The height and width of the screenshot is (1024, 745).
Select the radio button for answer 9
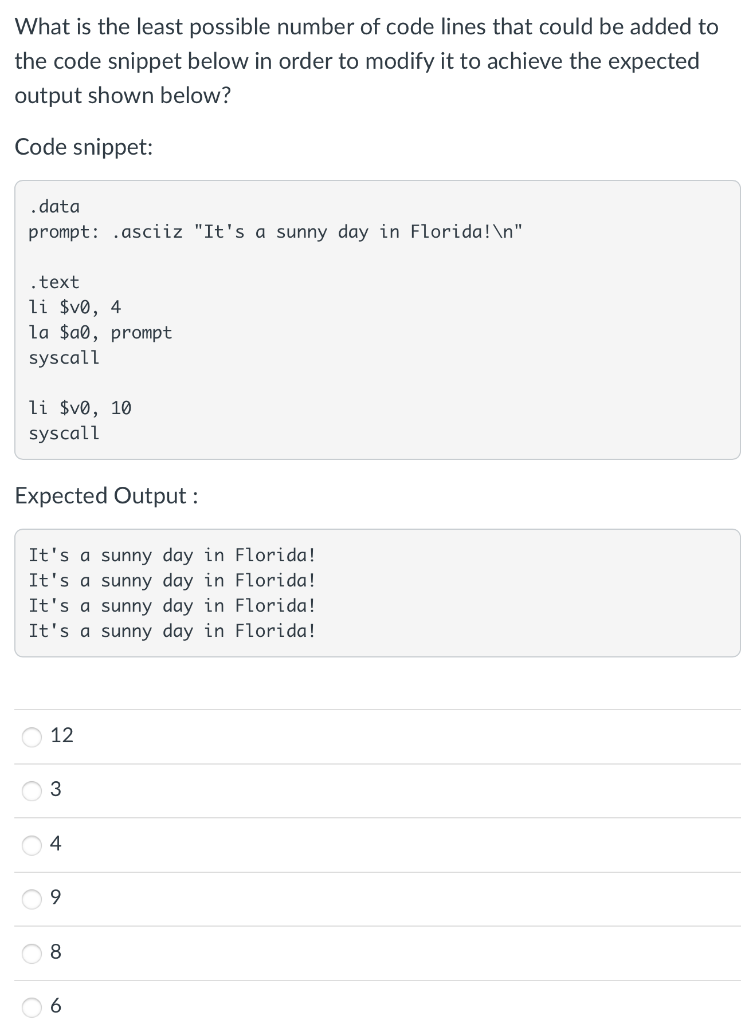tap(32, 899)
